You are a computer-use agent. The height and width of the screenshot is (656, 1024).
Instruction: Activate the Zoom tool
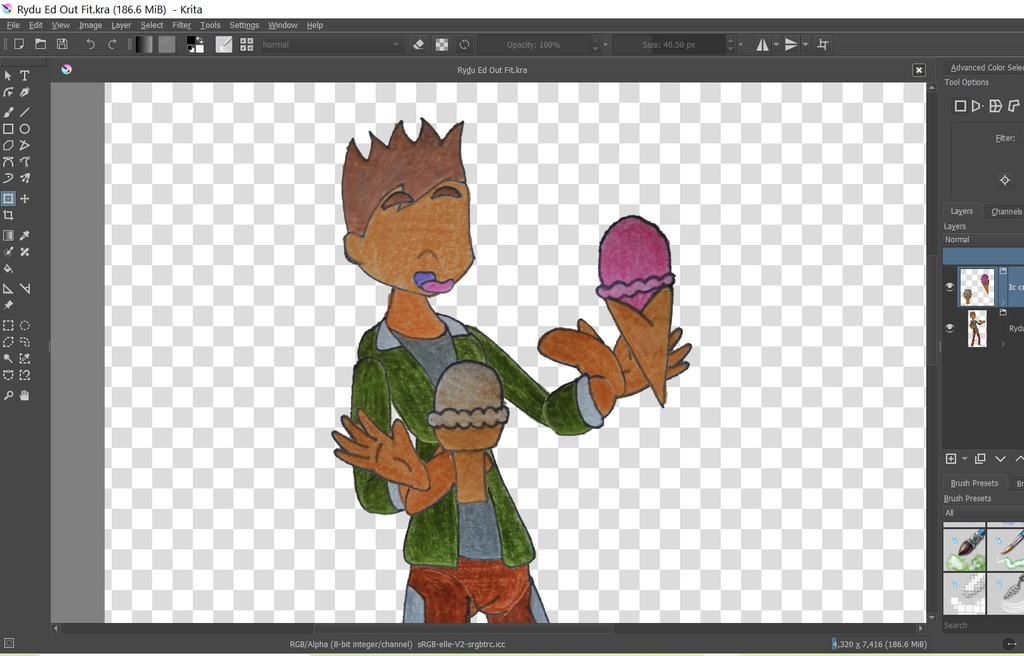8,395
